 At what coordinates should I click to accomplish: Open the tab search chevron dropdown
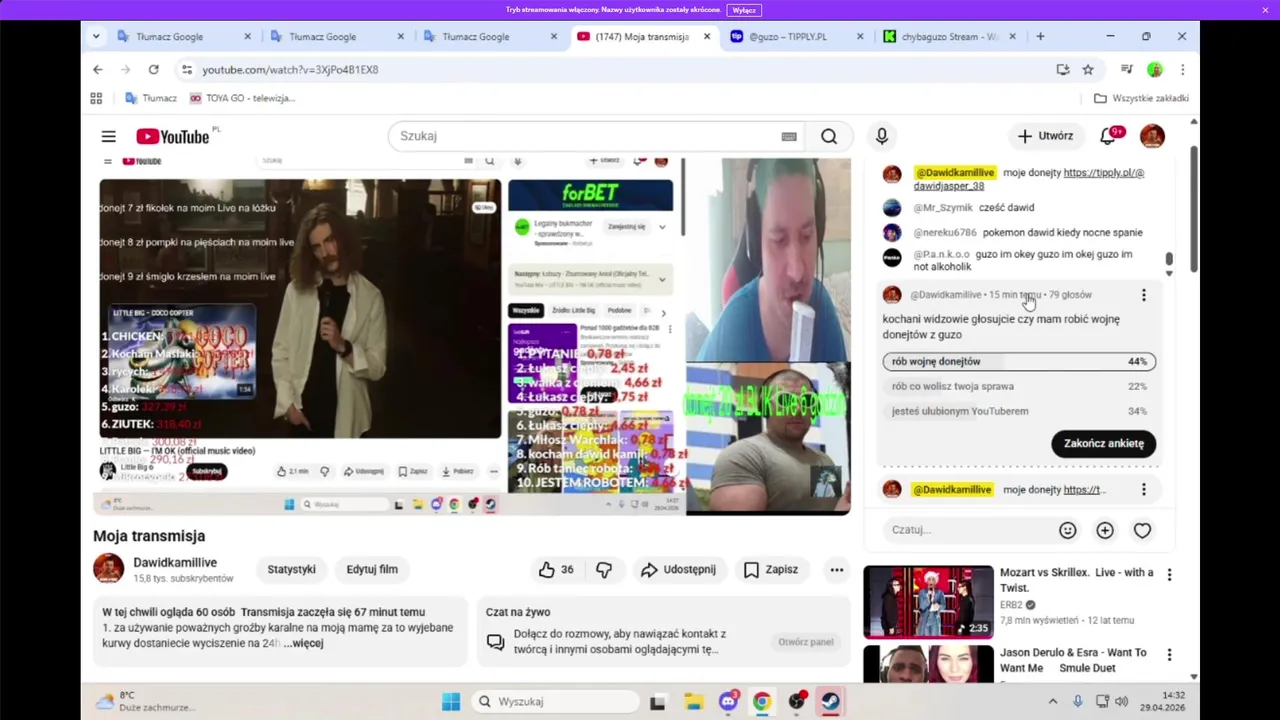[x=96, y=36]
